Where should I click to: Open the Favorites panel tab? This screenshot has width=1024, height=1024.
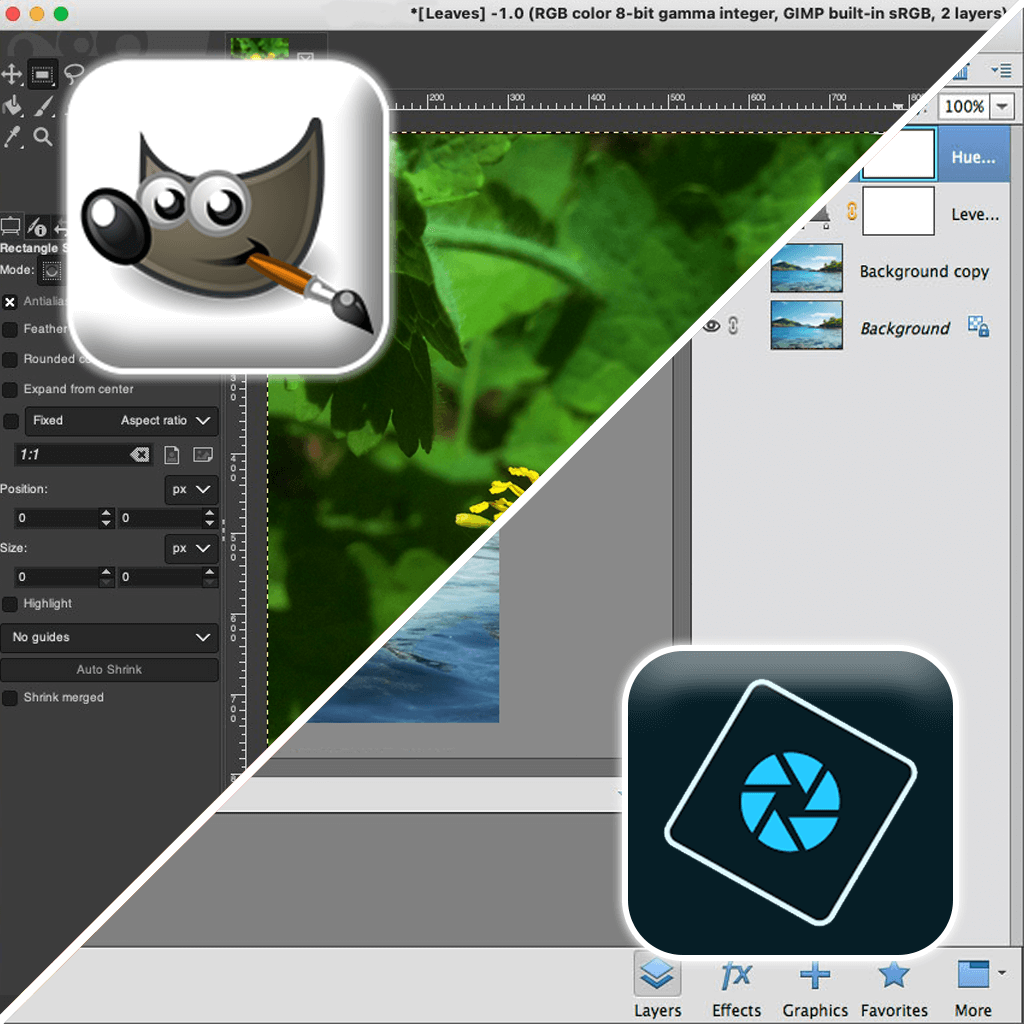pos(894,987)
